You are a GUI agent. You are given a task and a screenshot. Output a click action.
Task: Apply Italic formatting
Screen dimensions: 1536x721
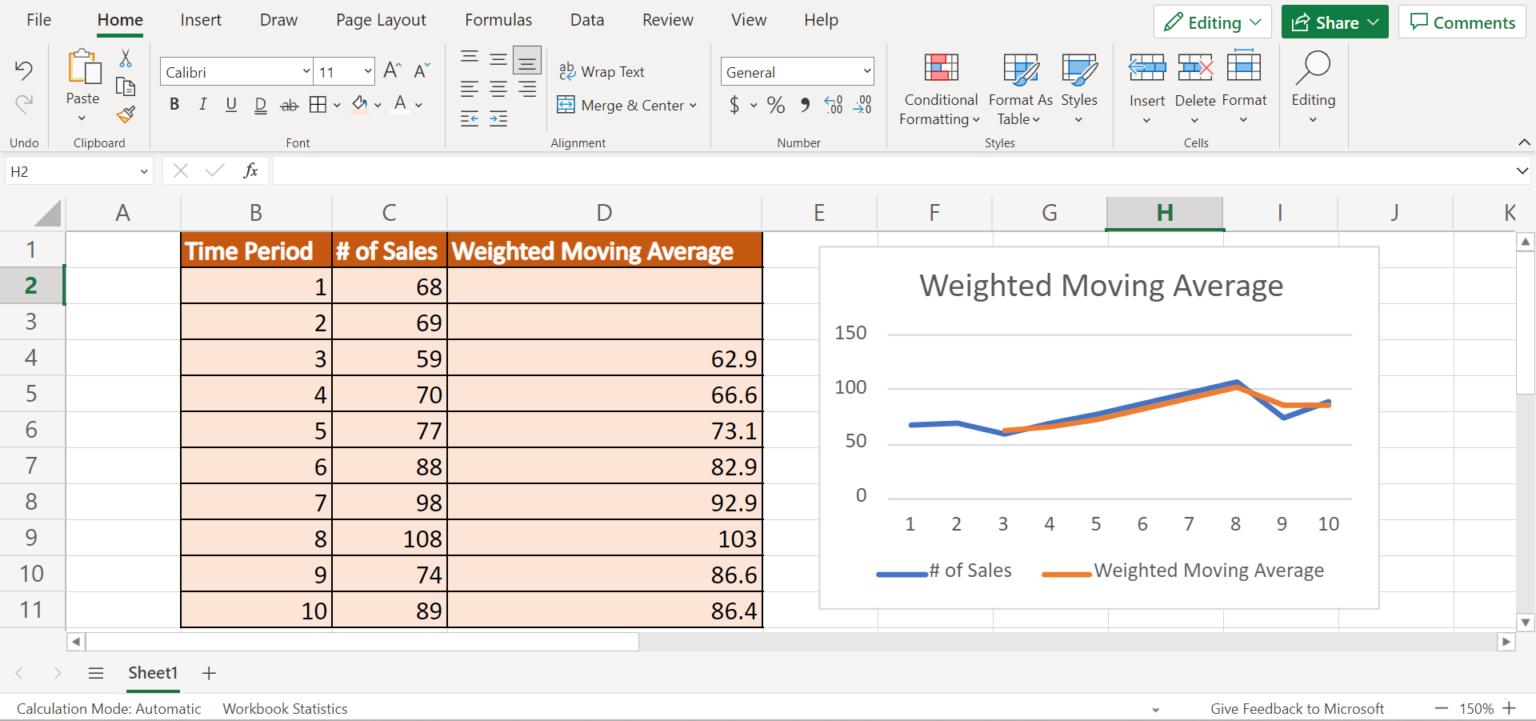pyautogui.click(x=202, y=104)
